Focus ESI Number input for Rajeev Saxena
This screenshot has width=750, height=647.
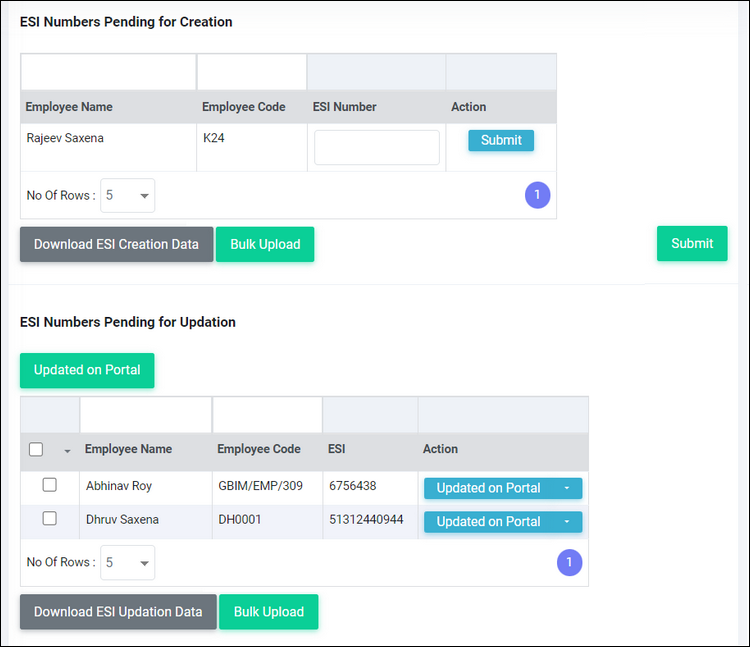[x=377, y=148]
